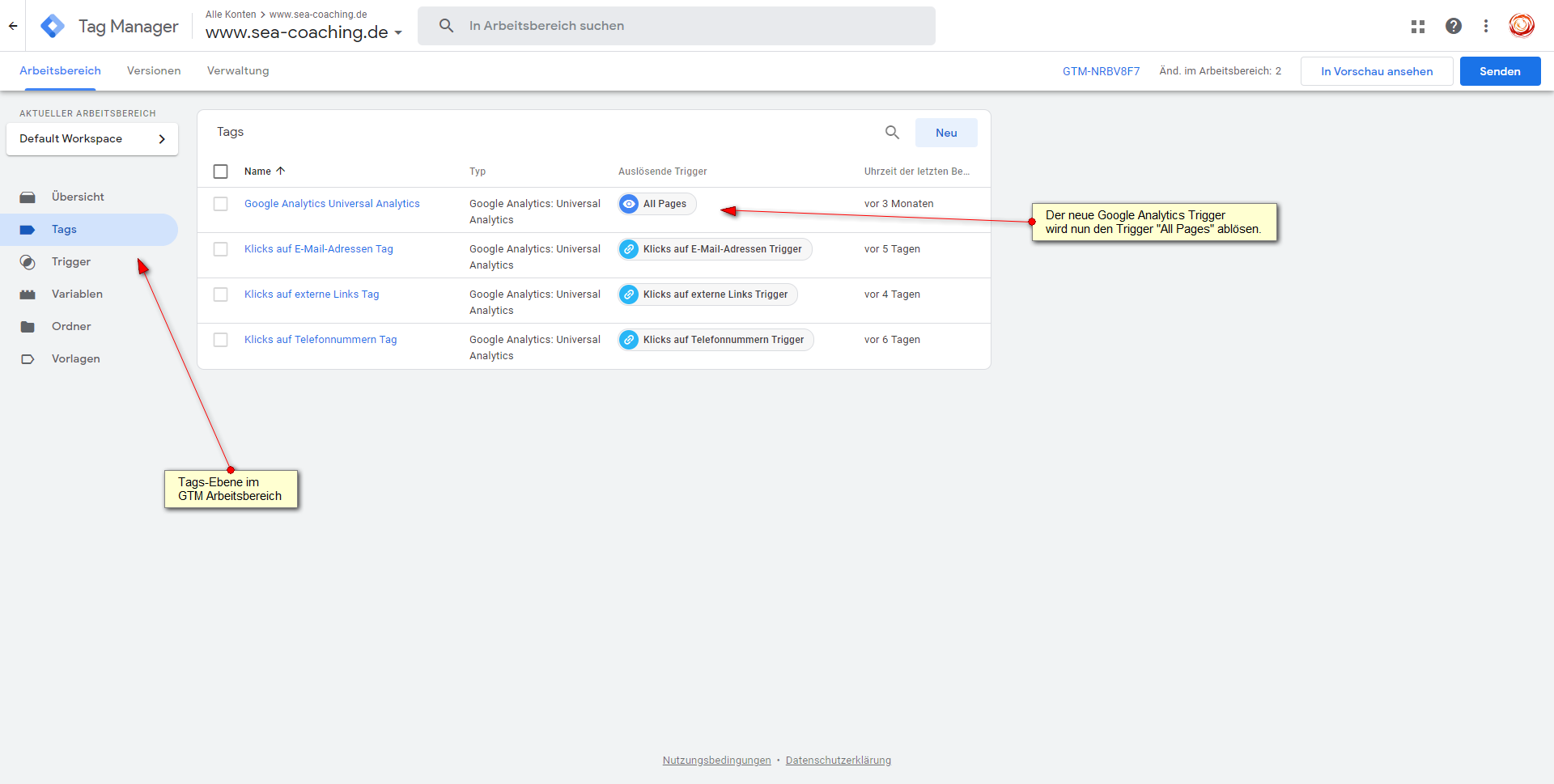Open Trigger in the sidebar
This screenshot has height=784, width=1554.
pyautogui.click(x=71, y=262)
